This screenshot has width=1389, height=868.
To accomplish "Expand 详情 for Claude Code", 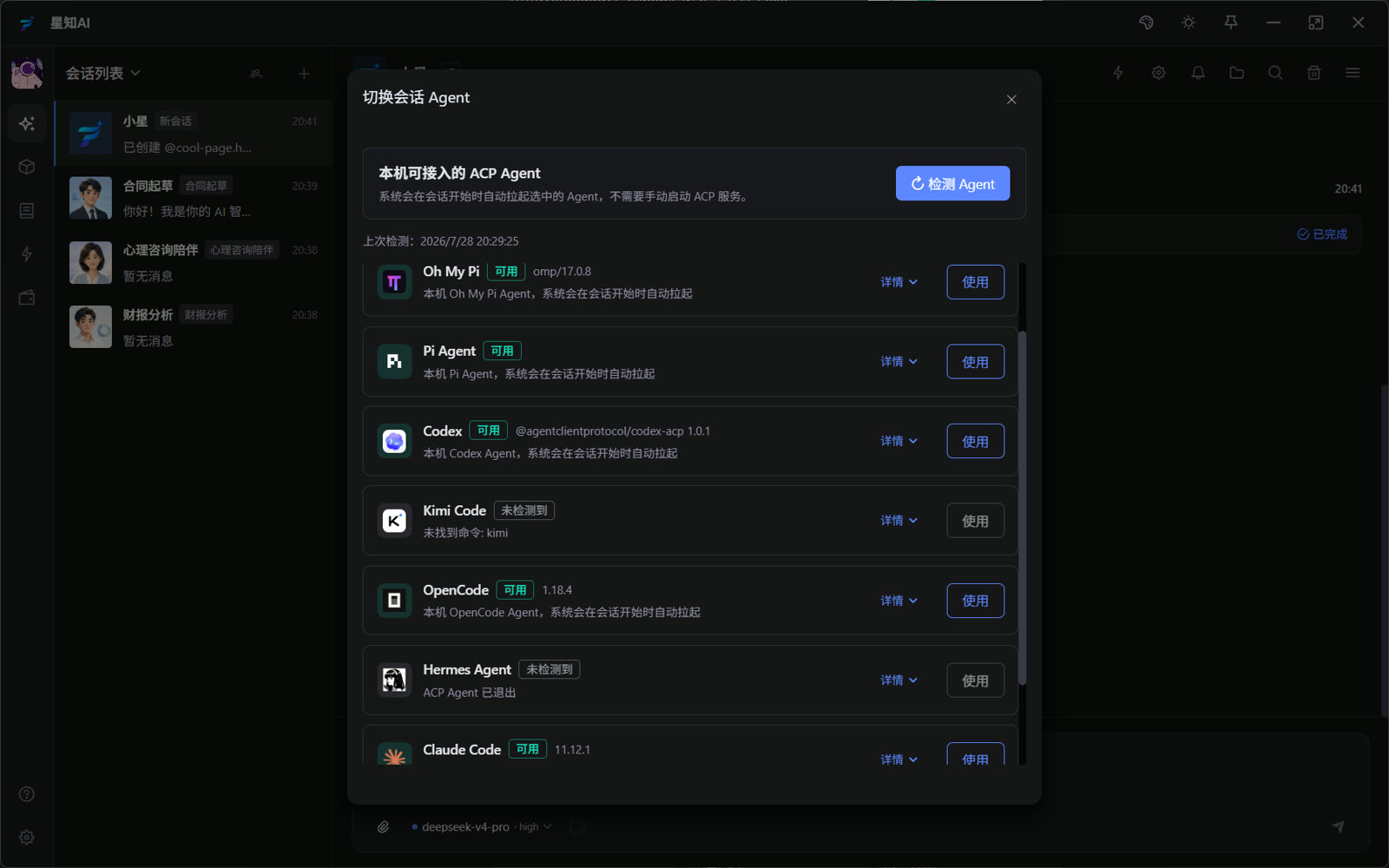I will 899,759.
